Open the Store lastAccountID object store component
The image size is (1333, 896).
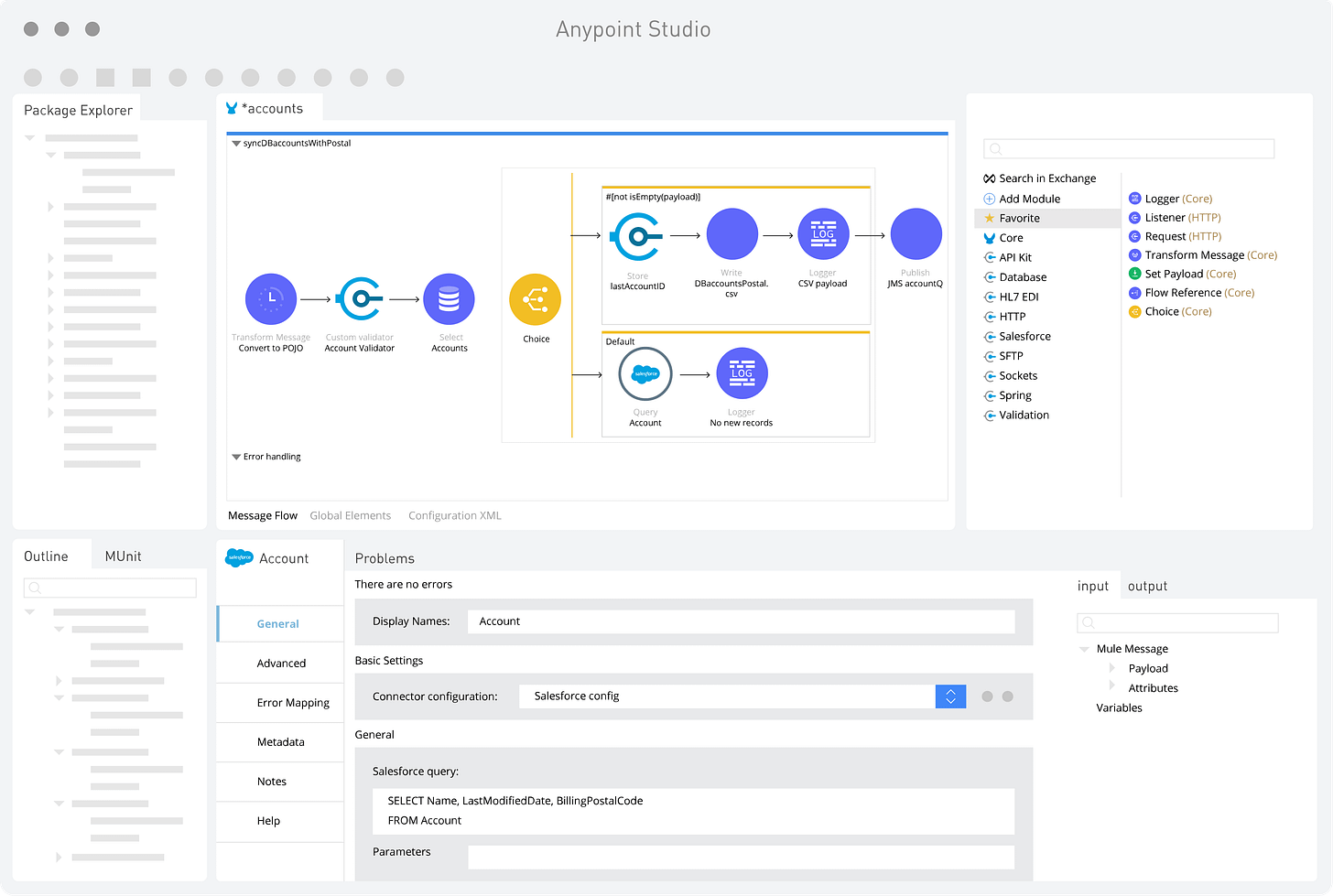pos(636,233)
